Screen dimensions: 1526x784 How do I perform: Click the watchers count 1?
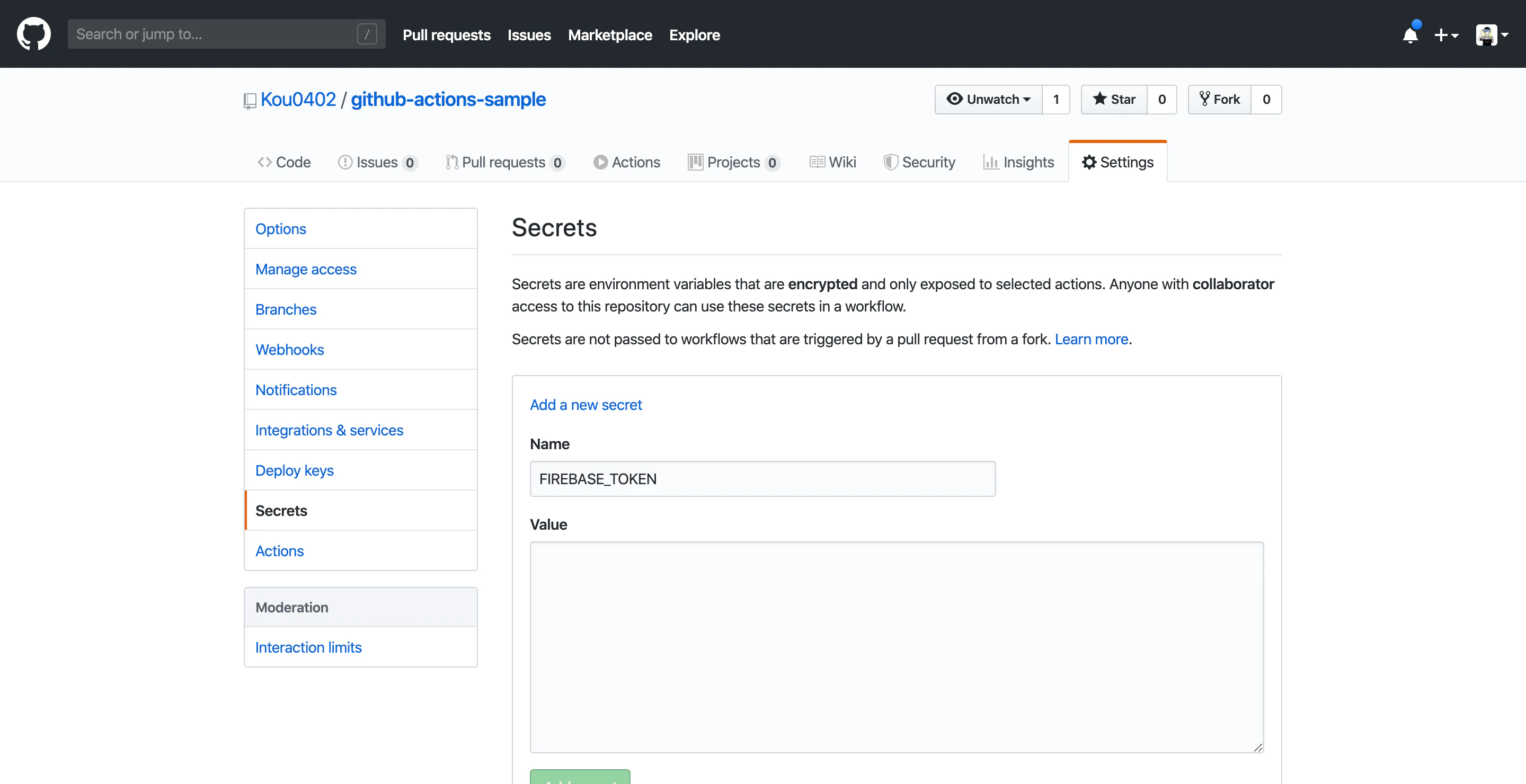pyautogui.click(x=1055, y=100)
